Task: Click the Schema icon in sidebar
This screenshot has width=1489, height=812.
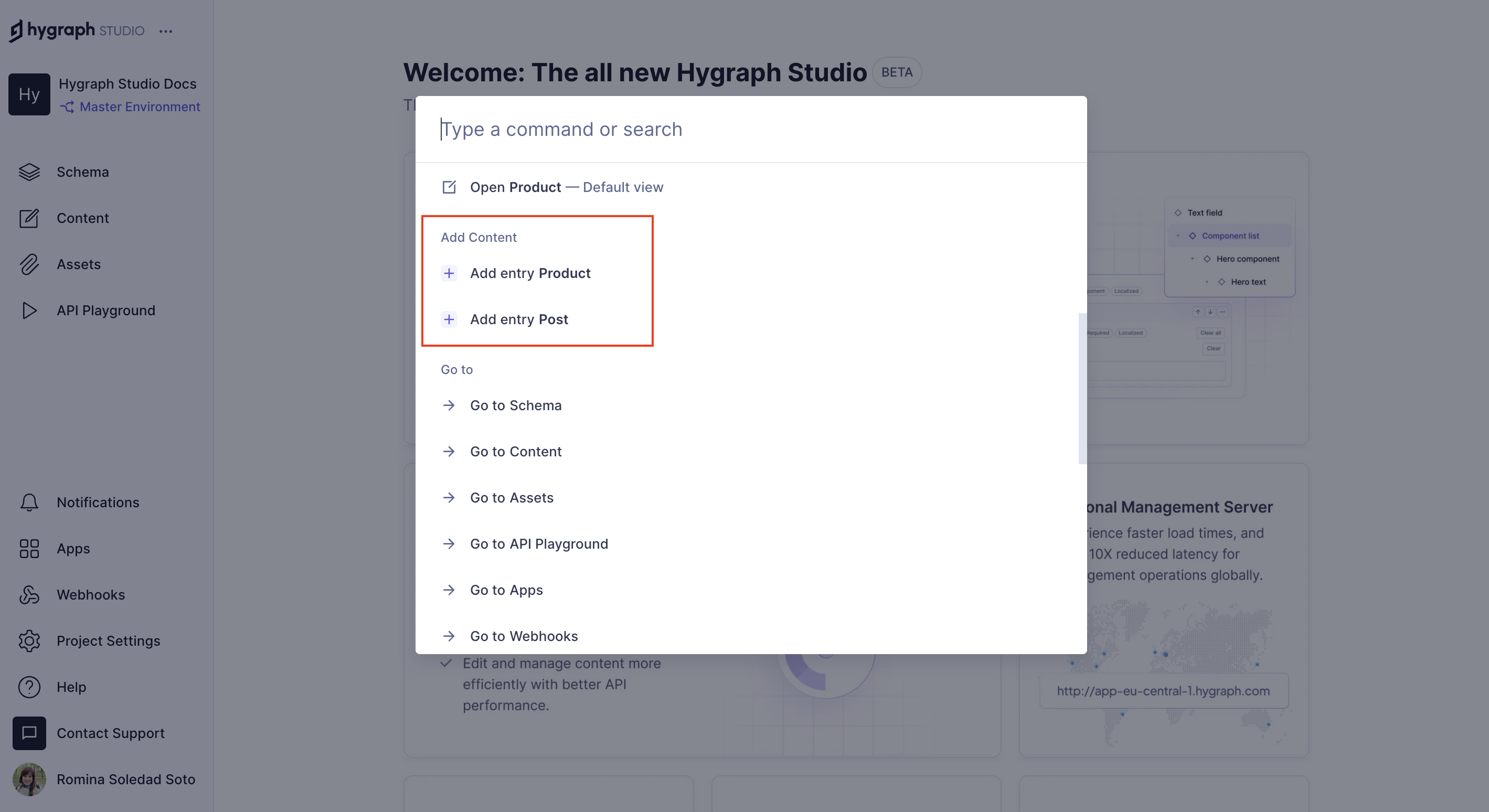Action: (29, 171)
